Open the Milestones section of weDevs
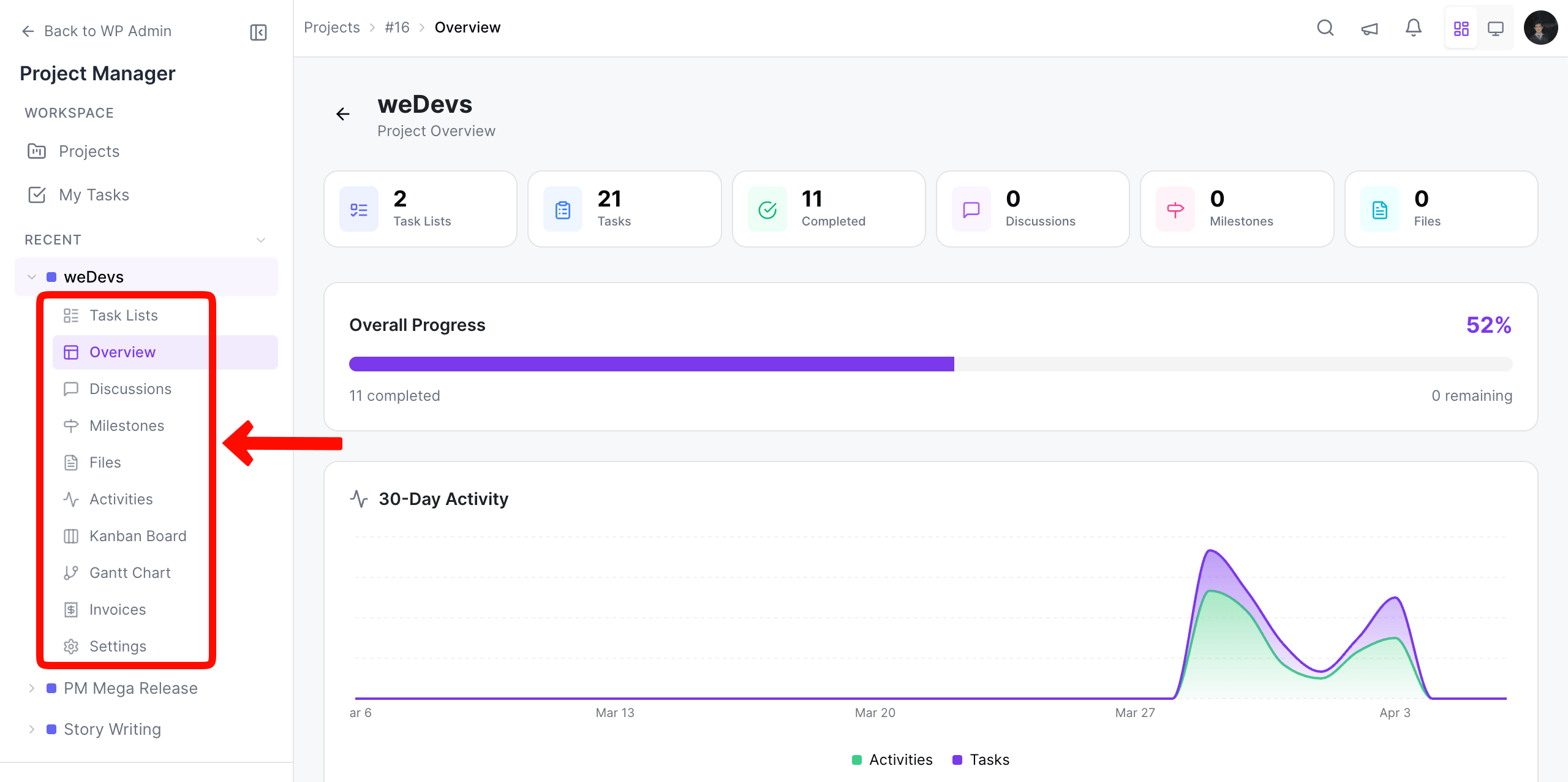 coord(127,425)
